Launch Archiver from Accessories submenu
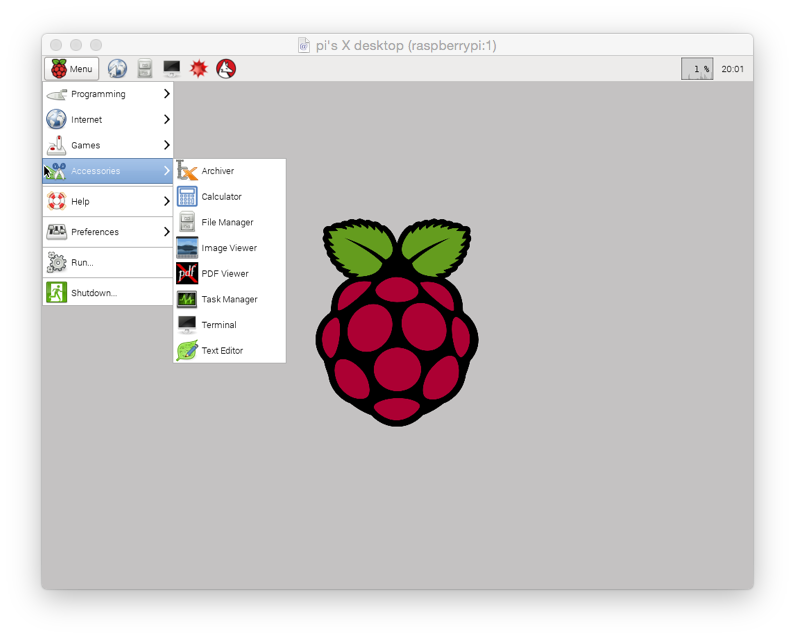The height and width of the screenshot is (639, 795). pos(230,171)
